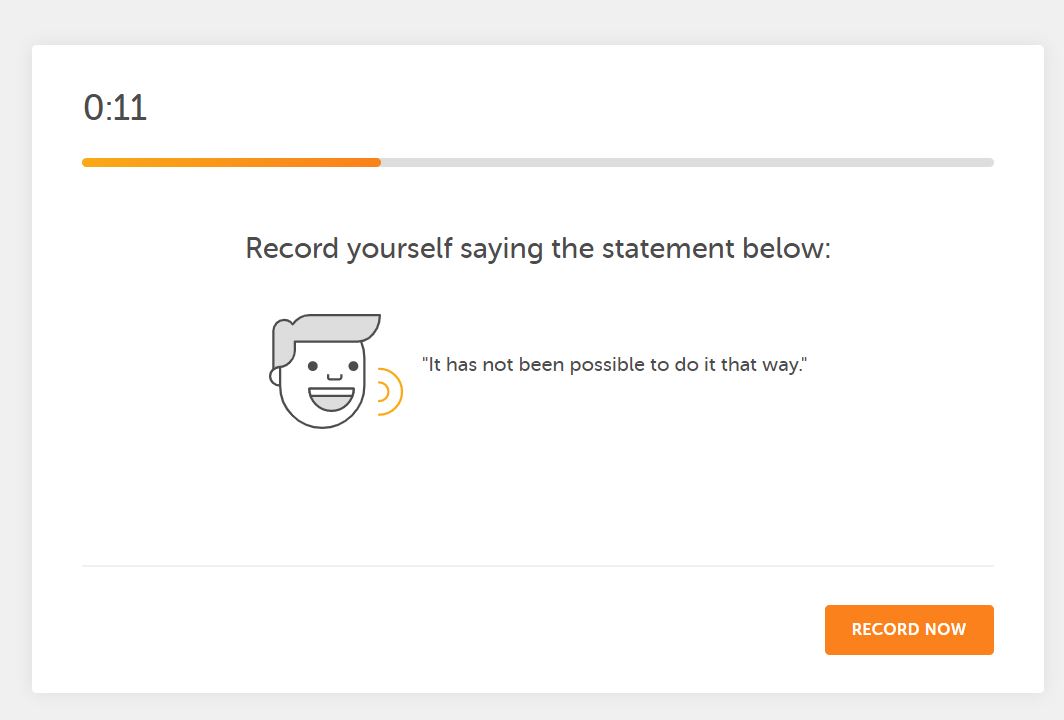The width and height of the screenshot is (1064, 720).
Task: Click the RECORD NOW button
Action: coord(909,630)
